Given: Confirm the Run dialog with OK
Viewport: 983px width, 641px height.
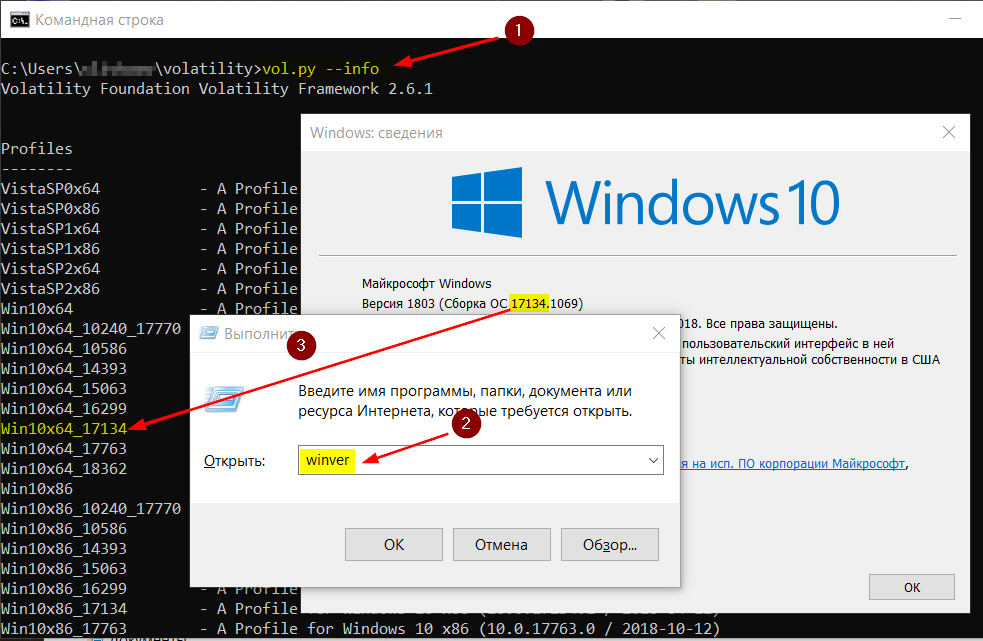Looking at the screenshot, I should [x=394, y=544].
